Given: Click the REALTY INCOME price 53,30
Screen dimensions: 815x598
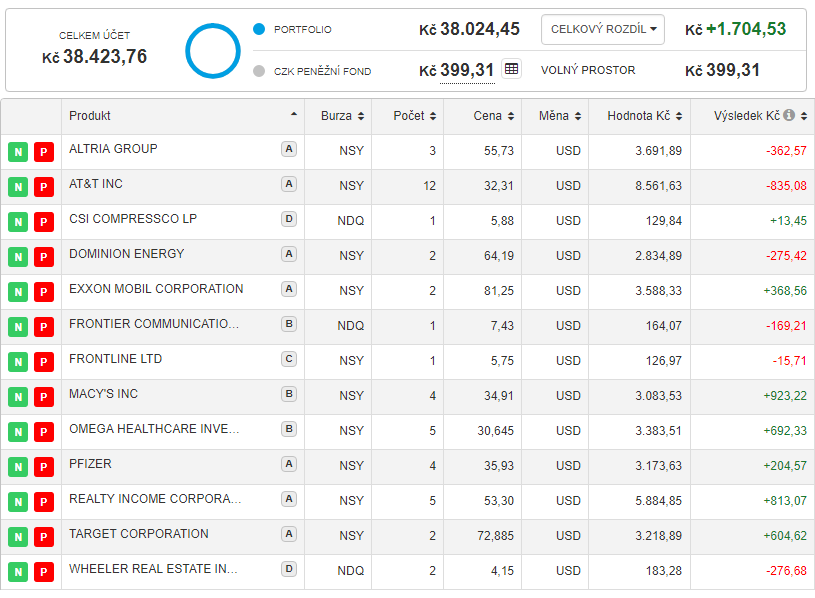Looking at the screenshot, I should point(498,501).
